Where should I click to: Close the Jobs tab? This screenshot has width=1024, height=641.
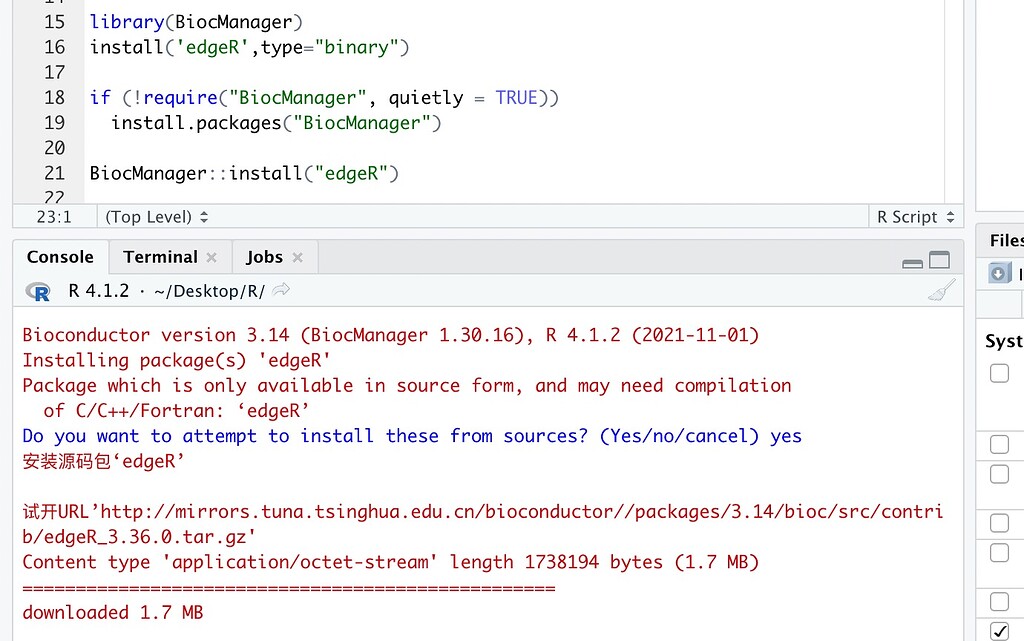click(x=298, y=257)
